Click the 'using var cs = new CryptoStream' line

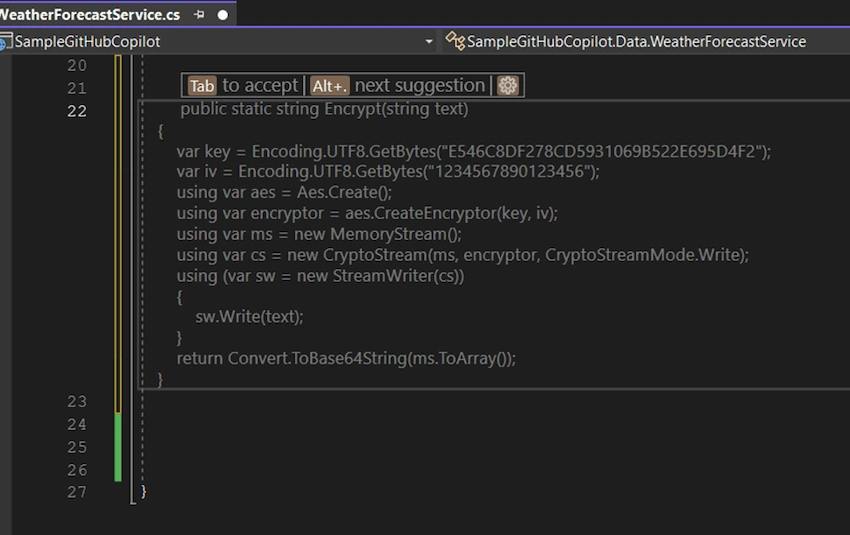(x=462, y=255)
